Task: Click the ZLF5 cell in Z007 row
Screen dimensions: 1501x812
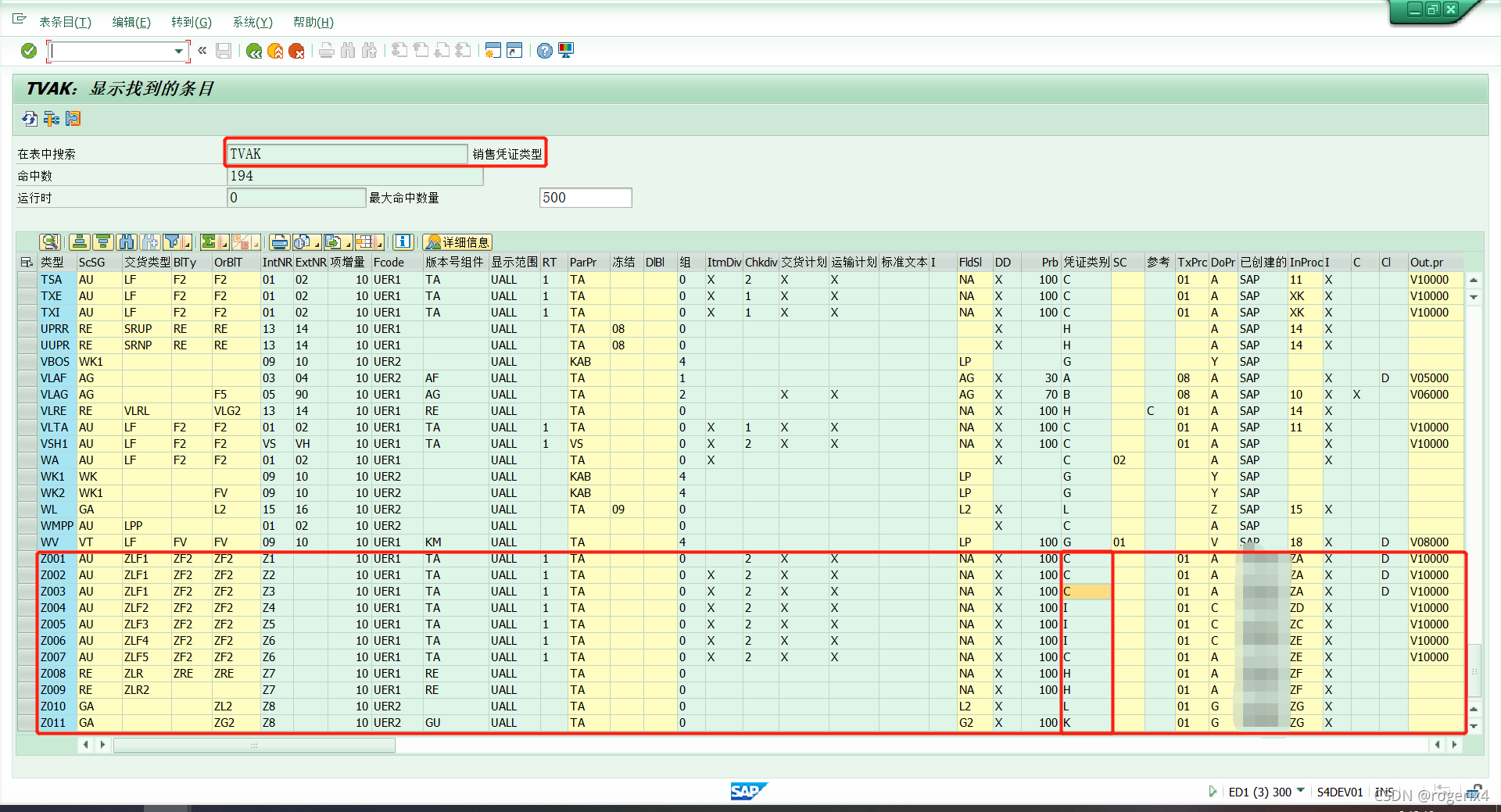Action: tap(146, 657)
